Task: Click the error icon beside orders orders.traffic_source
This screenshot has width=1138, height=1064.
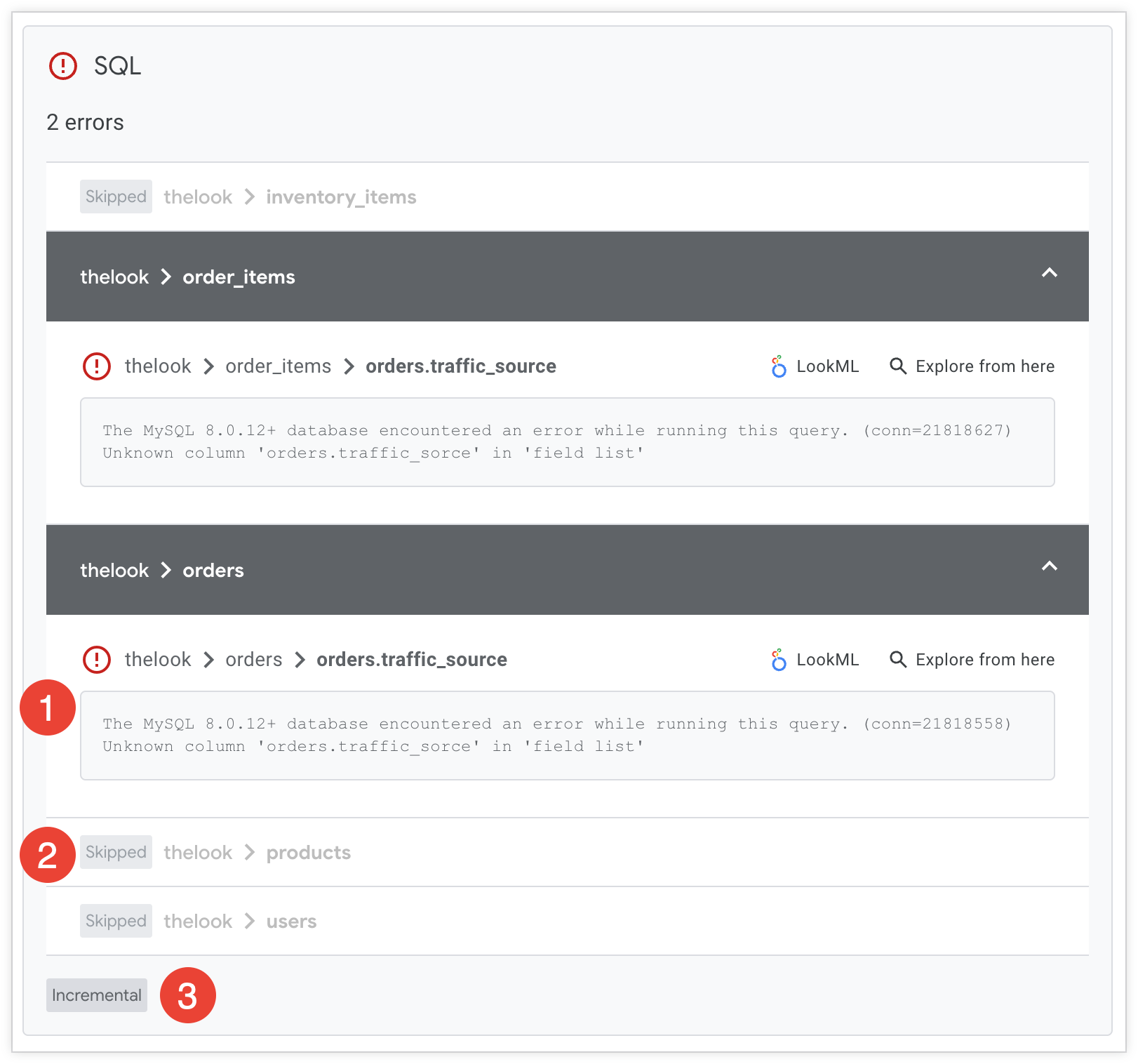Action: tap(96, 659)
